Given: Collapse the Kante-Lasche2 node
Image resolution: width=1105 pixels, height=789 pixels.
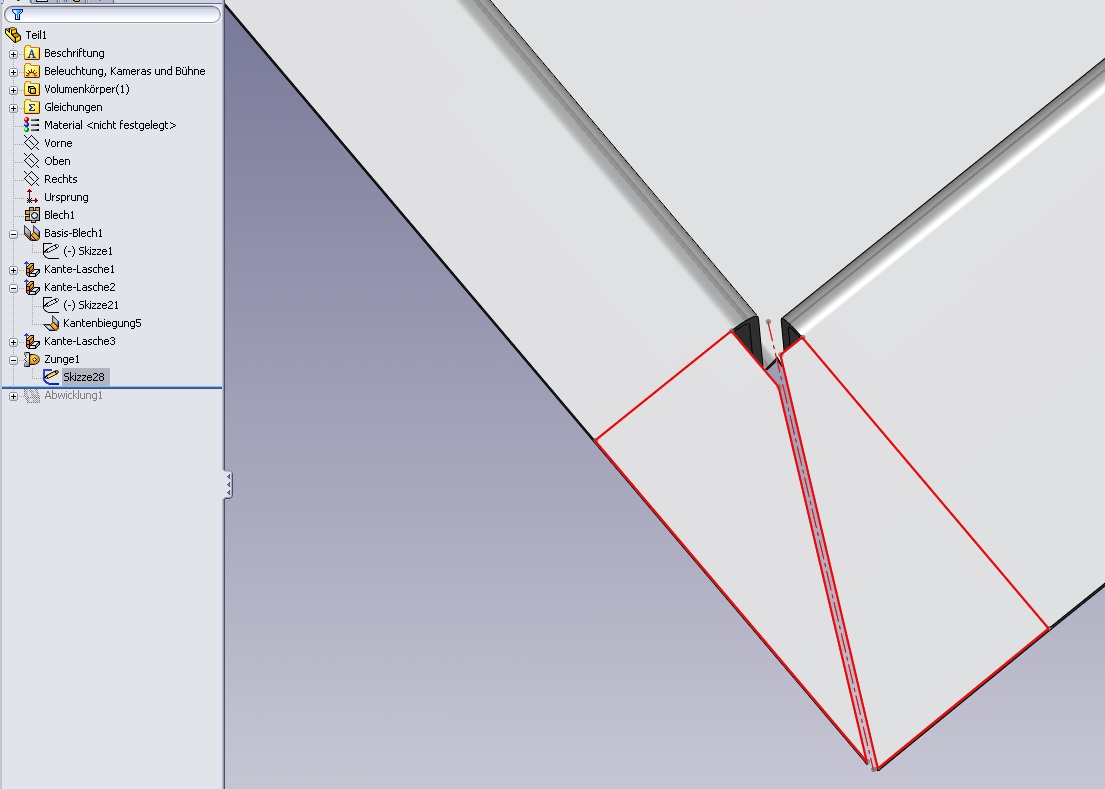Looking at the screenshot, I should [13, 287].
